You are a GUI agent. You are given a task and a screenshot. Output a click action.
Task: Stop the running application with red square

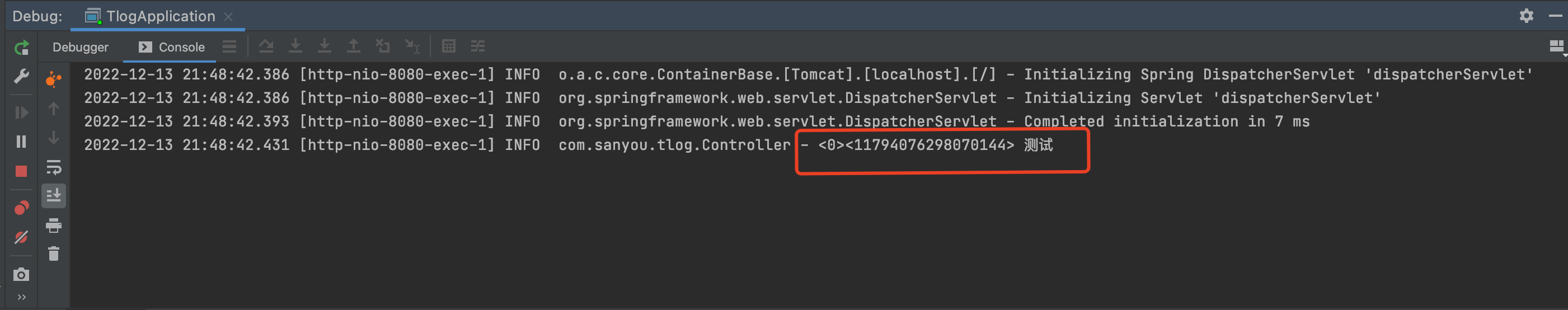pos(21,172)
